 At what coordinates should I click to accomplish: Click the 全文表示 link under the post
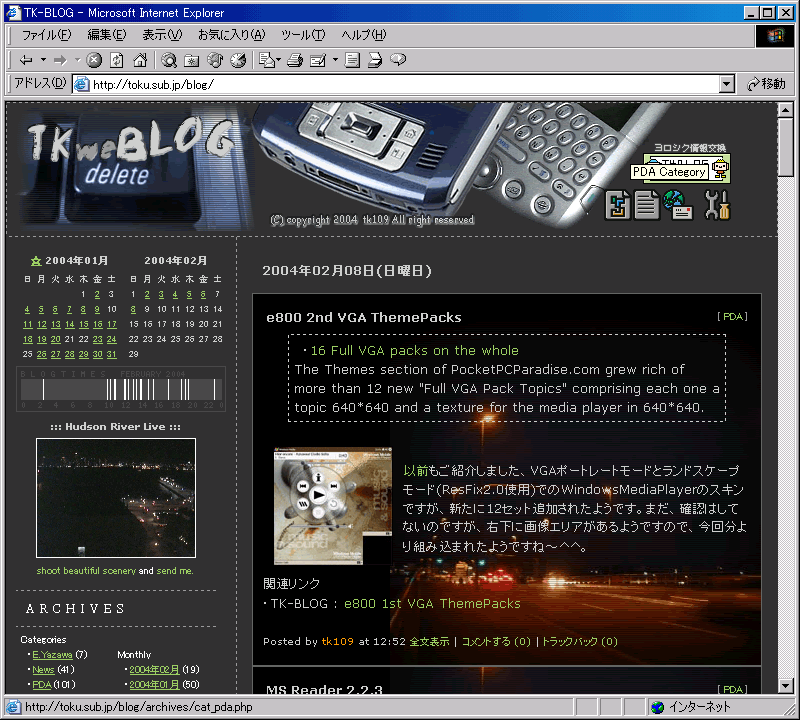pos(430,641)
